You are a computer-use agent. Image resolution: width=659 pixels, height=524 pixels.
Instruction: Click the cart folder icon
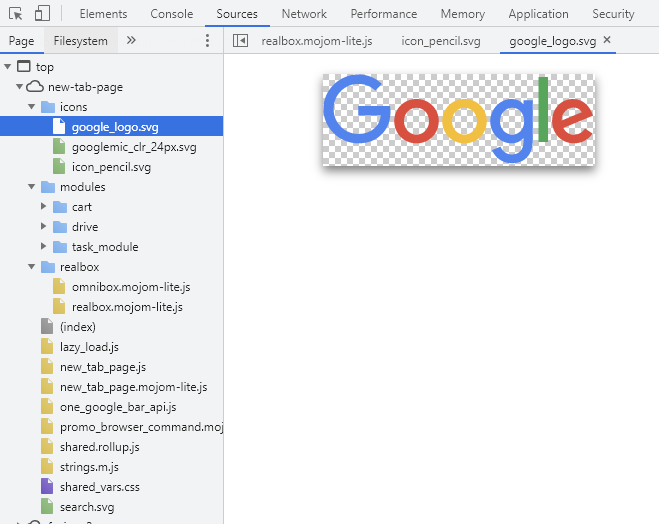pos(60,207)
